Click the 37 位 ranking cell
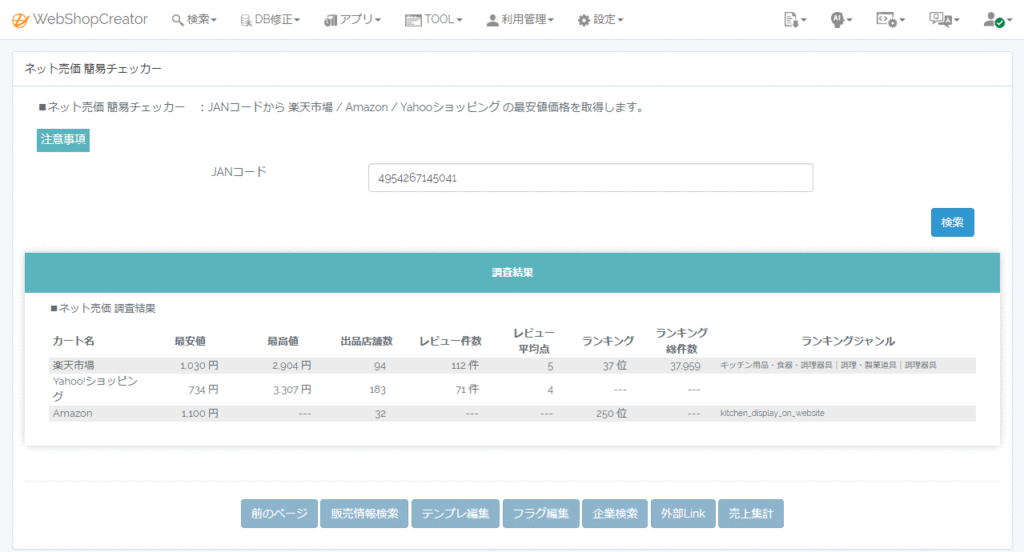Viewport: 1024px width, 552px height. click(x=615, y=366)
